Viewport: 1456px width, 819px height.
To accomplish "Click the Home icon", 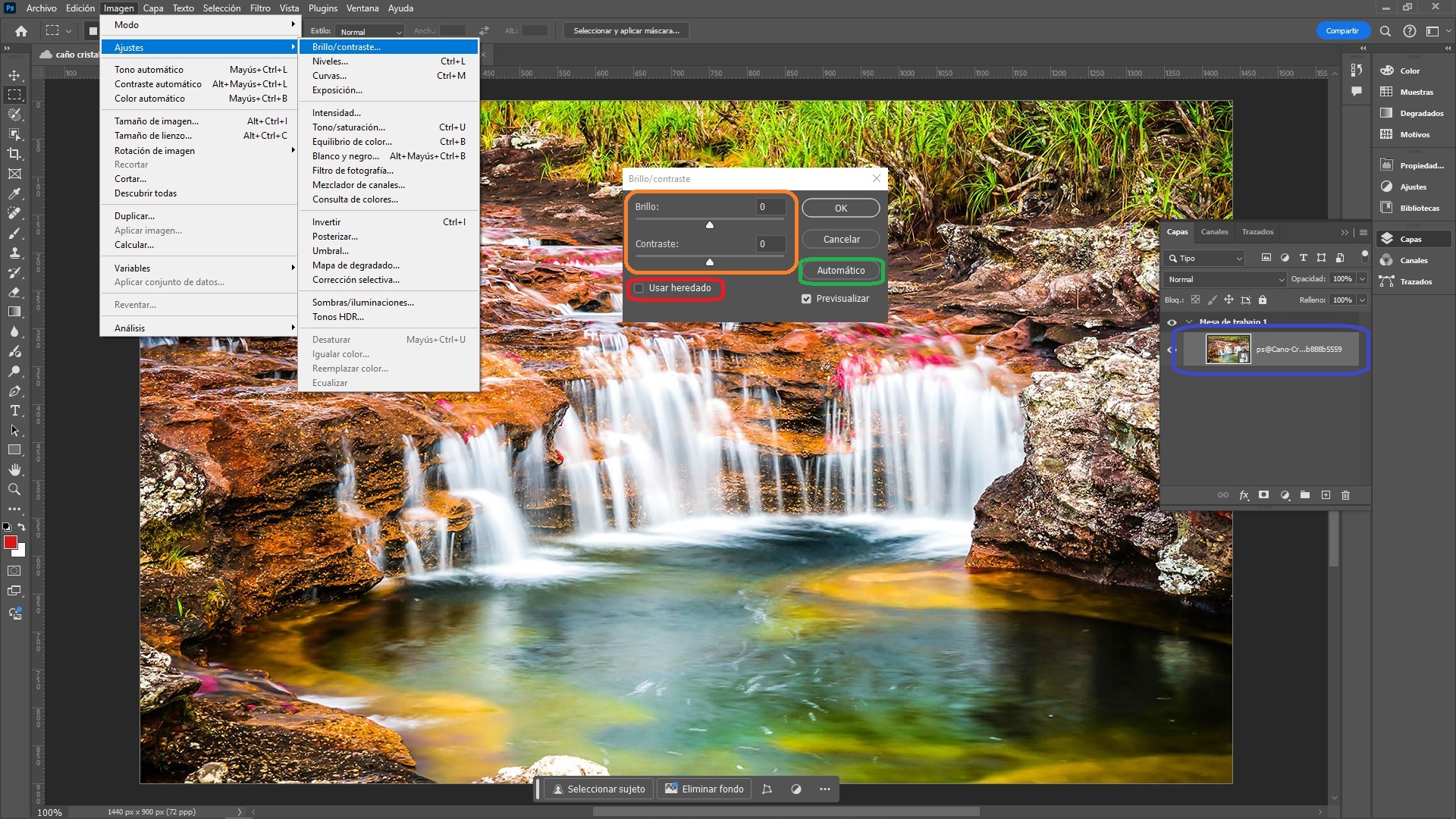I will tap(21, 31).
